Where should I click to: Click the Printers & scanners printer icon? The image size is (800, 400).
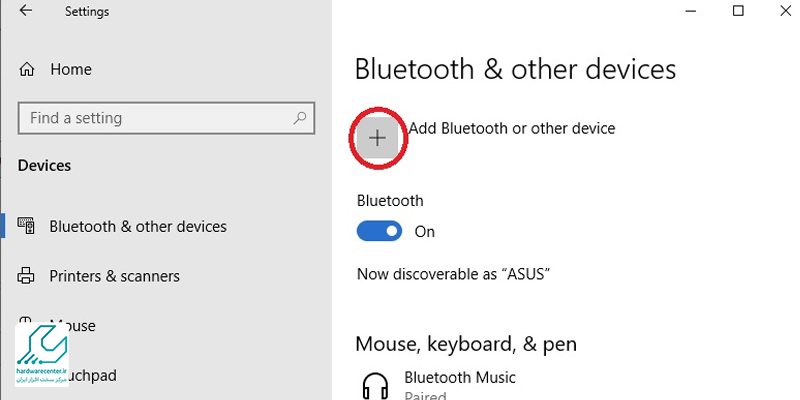pos(27,276)
